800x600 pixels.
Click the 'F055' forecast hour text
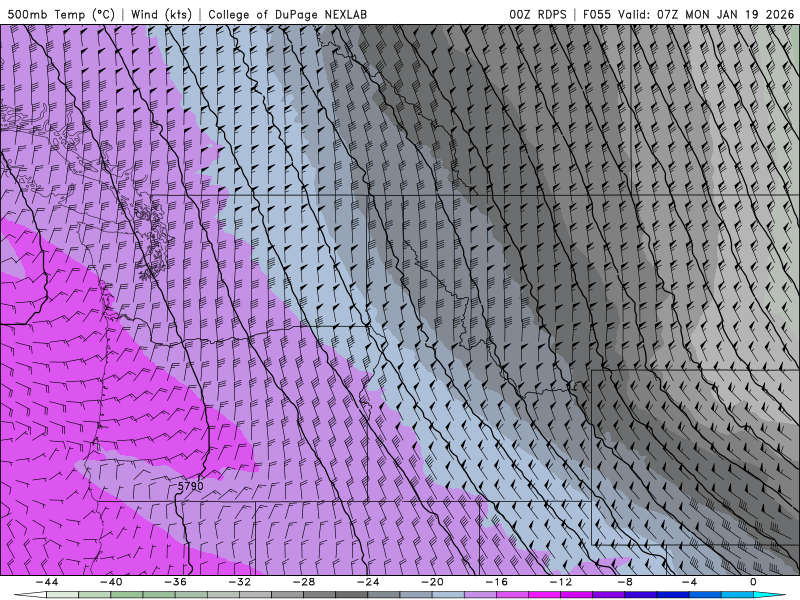tap(596, 14)
